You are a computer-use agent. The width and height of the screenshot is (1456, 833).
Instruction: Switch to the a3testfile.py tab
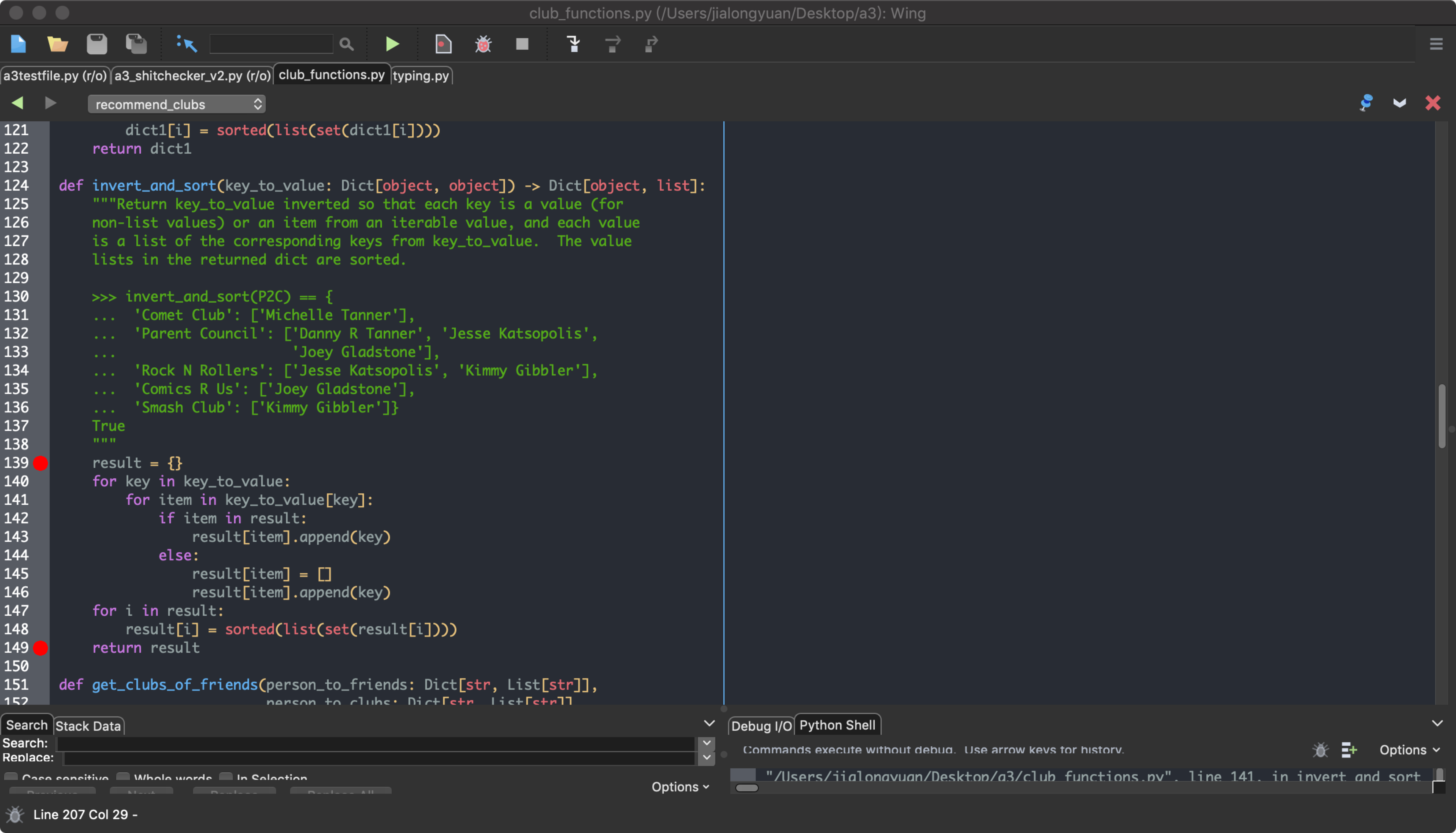point(55,75)
